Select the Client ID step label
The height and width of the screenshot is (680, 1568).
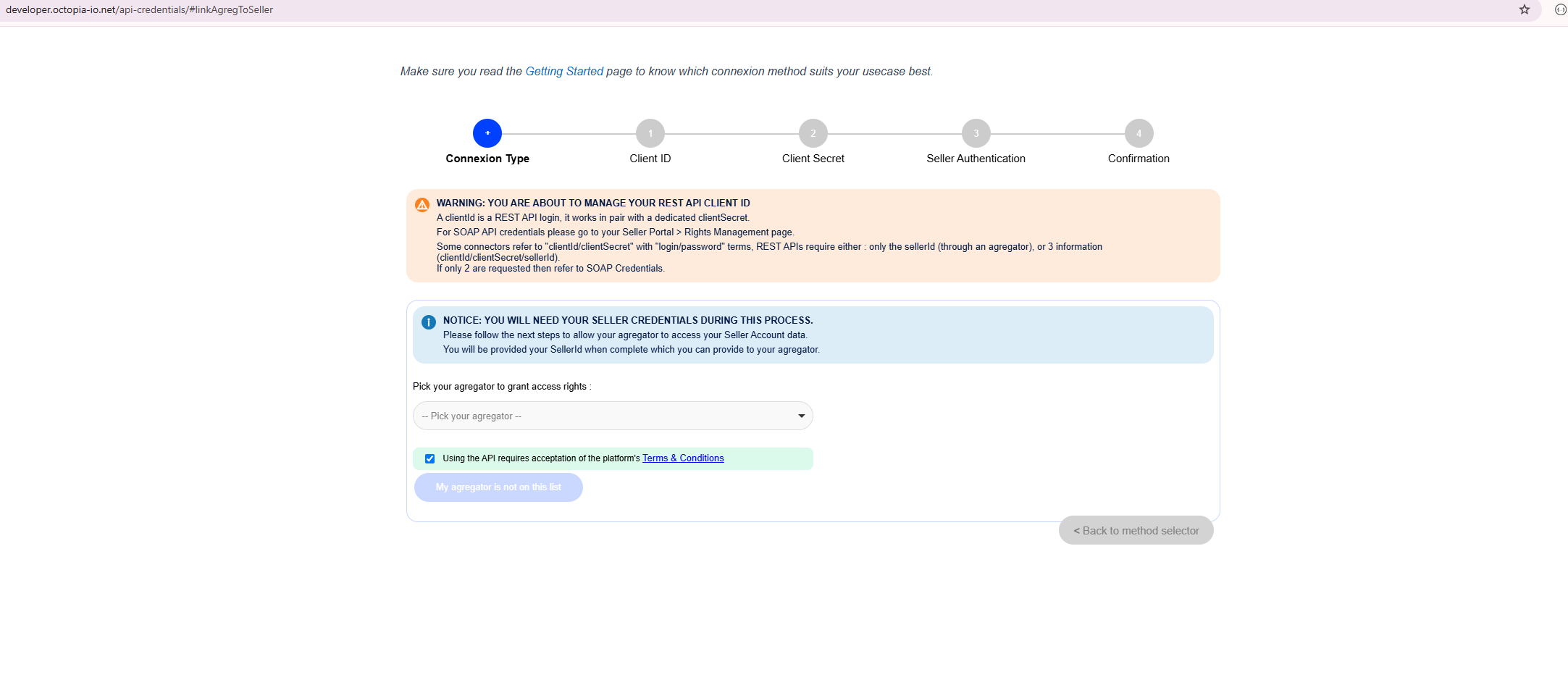pyautogui.click(x=650, y=159)
